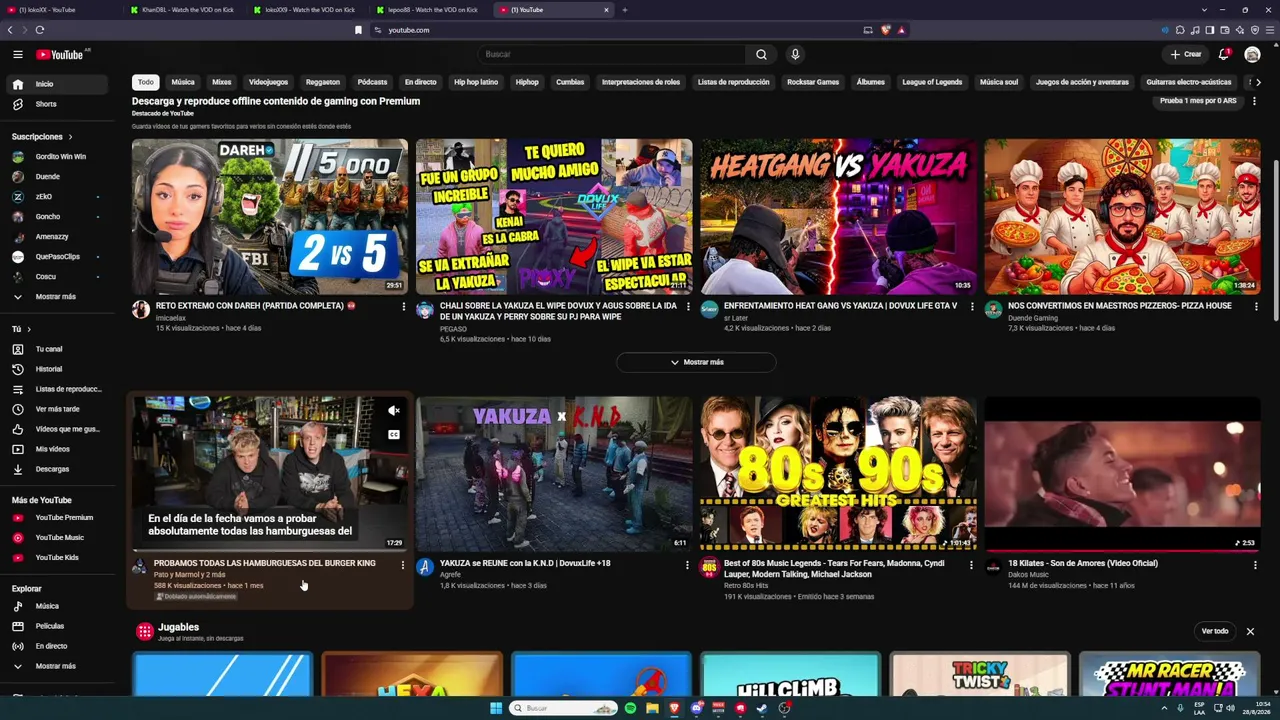Open the browser hamburger menu

point(1269,30)
